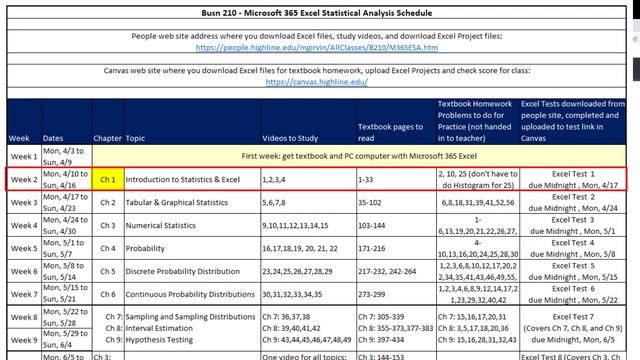Select the 'Excel Tests downloaded' header cell
640x360 pixels.
573,122
